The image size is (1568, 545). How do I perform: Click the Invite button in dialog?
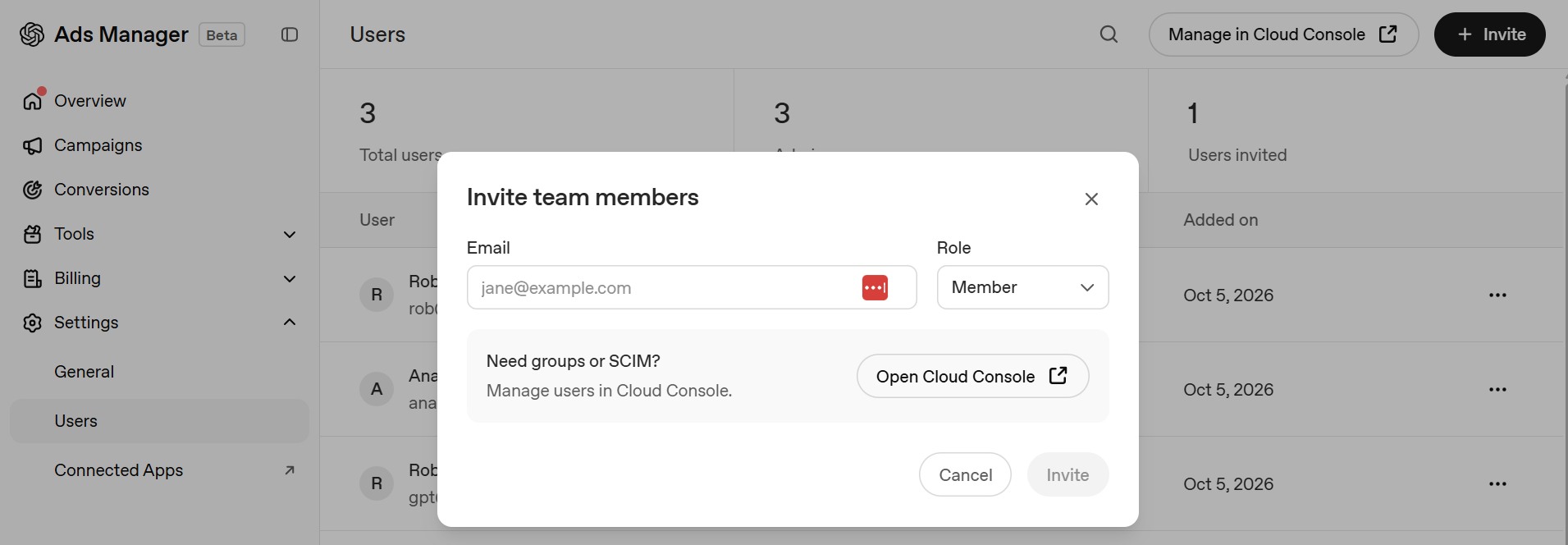coord(1067,474)
